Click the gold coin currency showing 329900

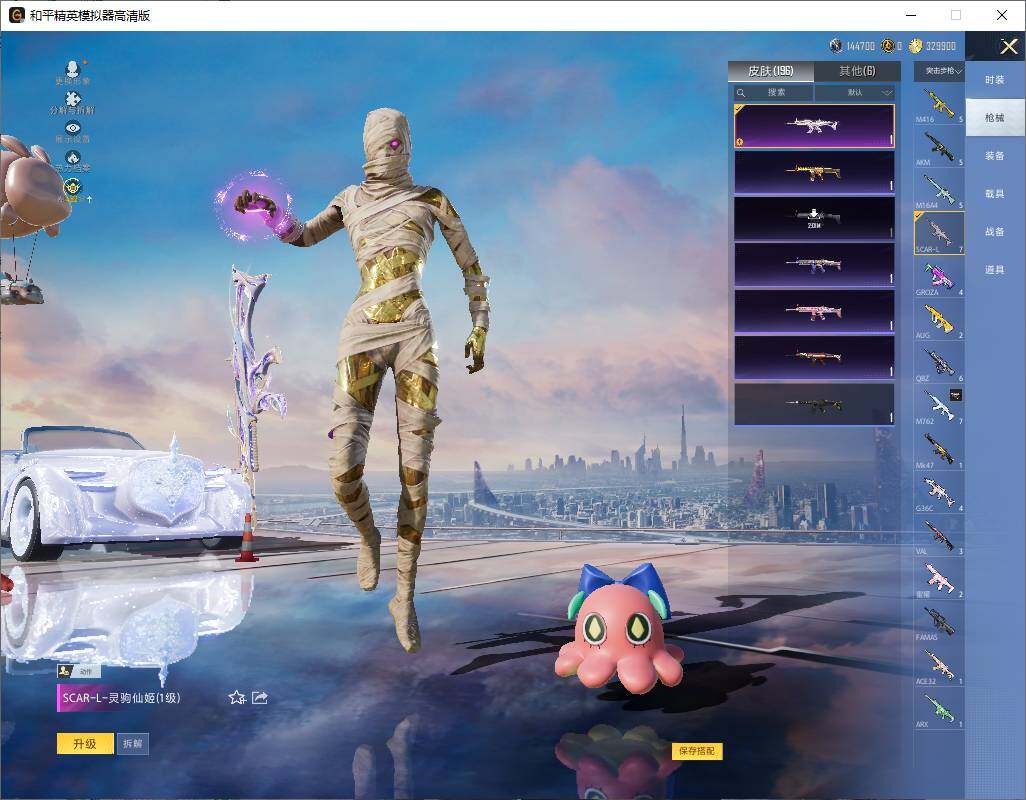[x=915, y=45]
